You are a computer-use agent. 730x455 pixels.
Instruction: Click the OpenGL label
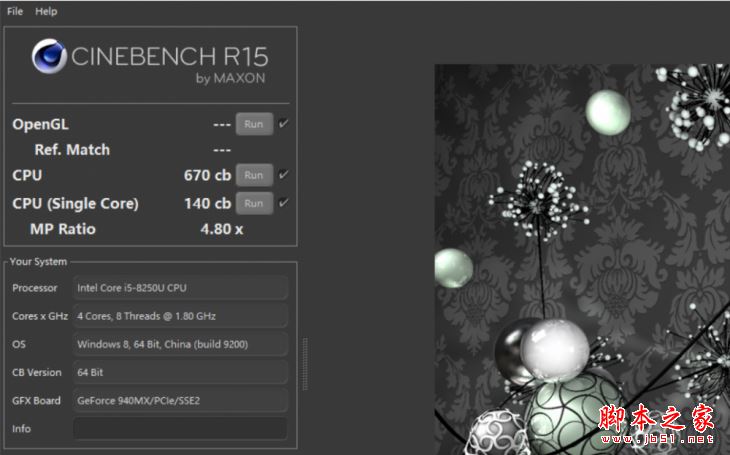click(x=41, y=124)
